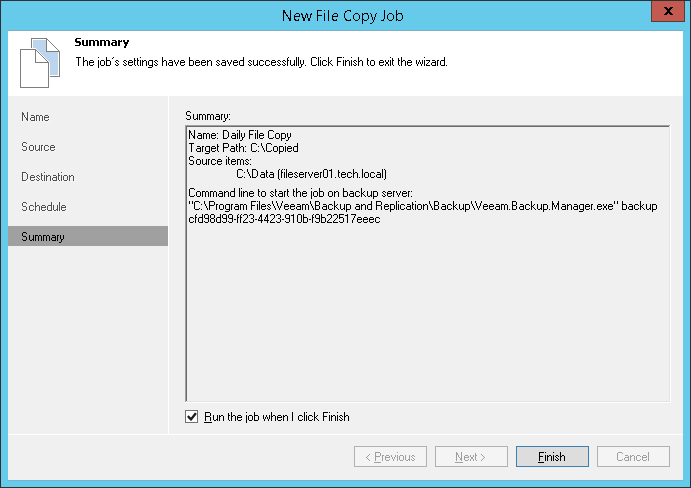Viewport: 691px width, 488px height.
Task: Click the 'Name: Daily File Copy' line
Action: click(x=240, y=134)
